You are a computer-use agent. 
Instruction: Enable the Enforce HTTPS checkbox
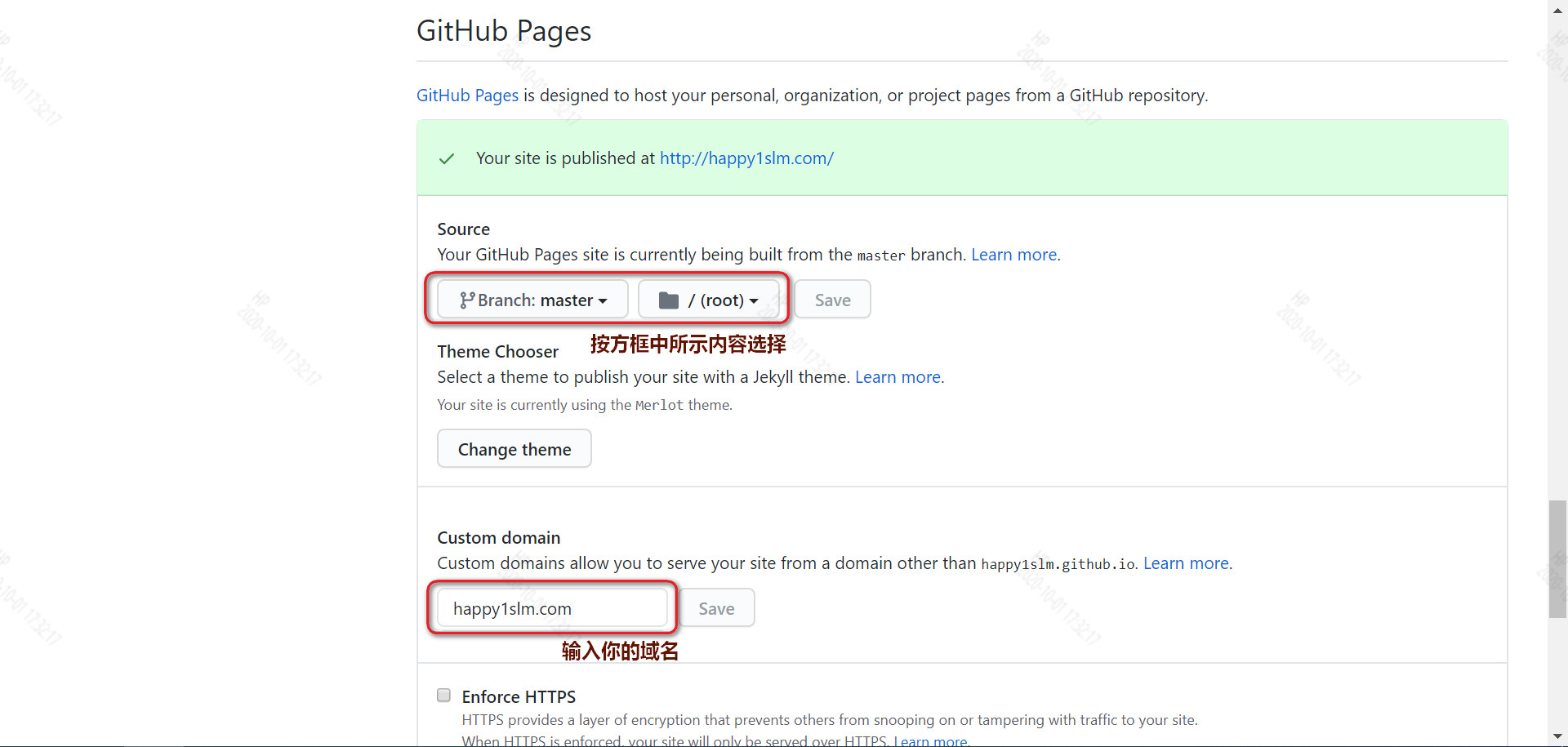pos(443,696)
